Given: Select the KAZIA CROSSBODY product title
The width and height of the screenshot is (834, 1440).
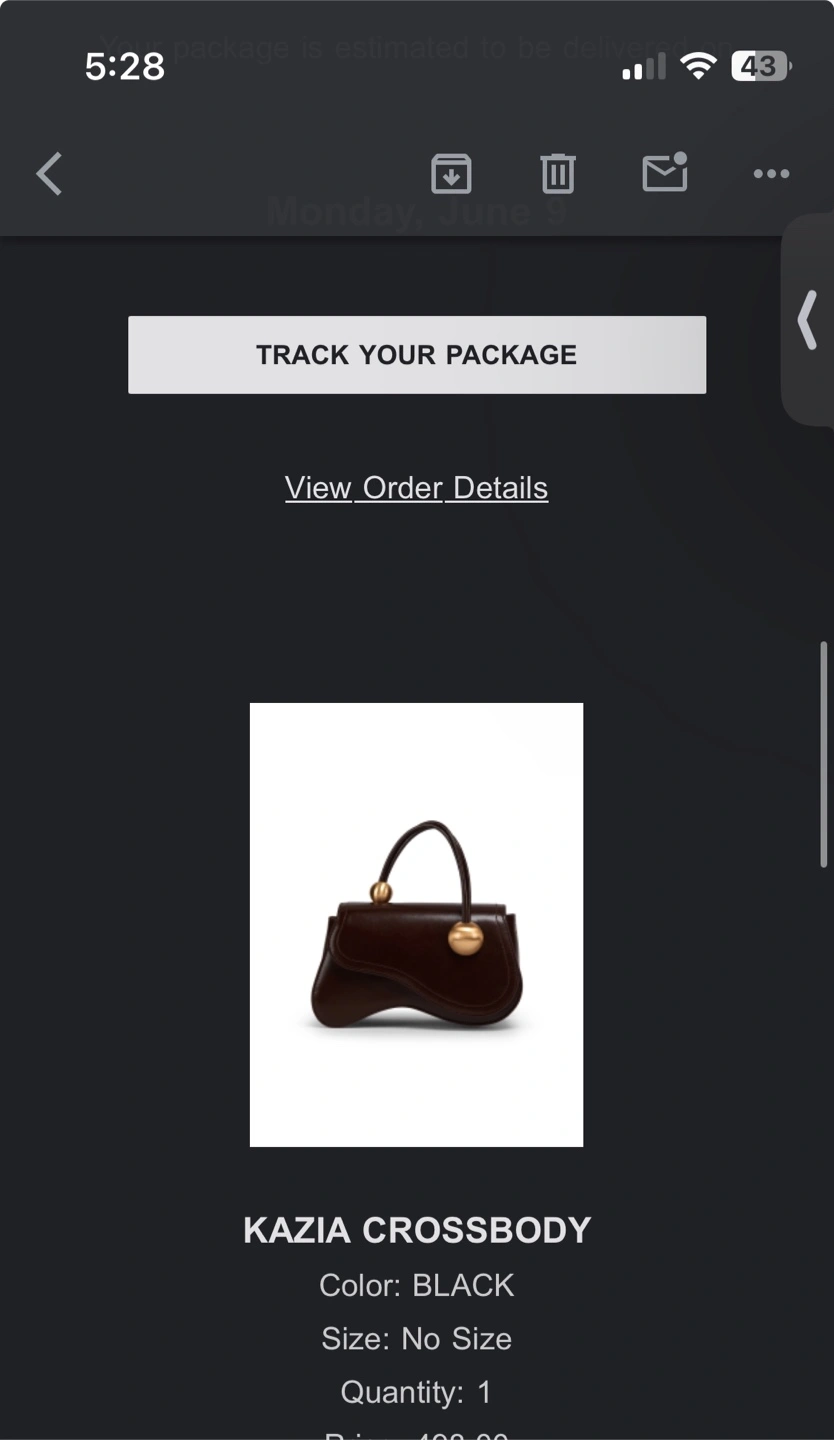Looking at the screenshot, I should tap(417, 1230).
